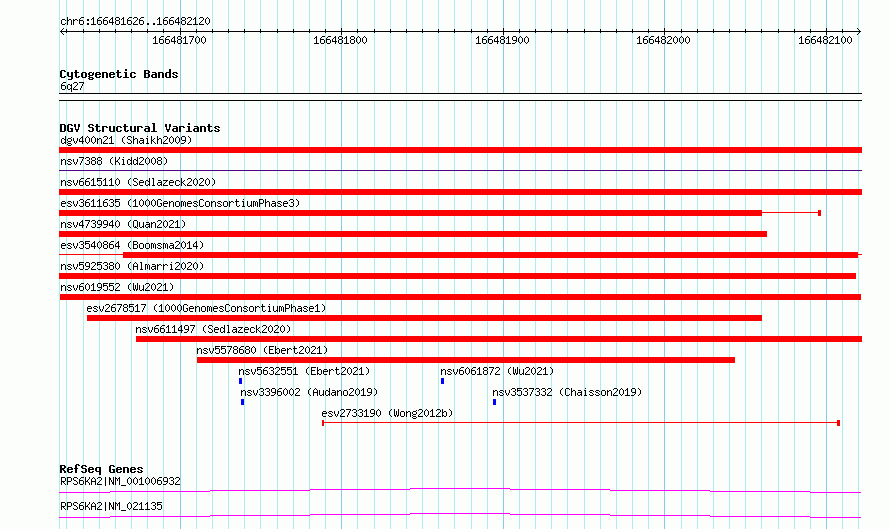Click the magenta line of RPS6KA2|NM_001006932

(x=460, y=490)
